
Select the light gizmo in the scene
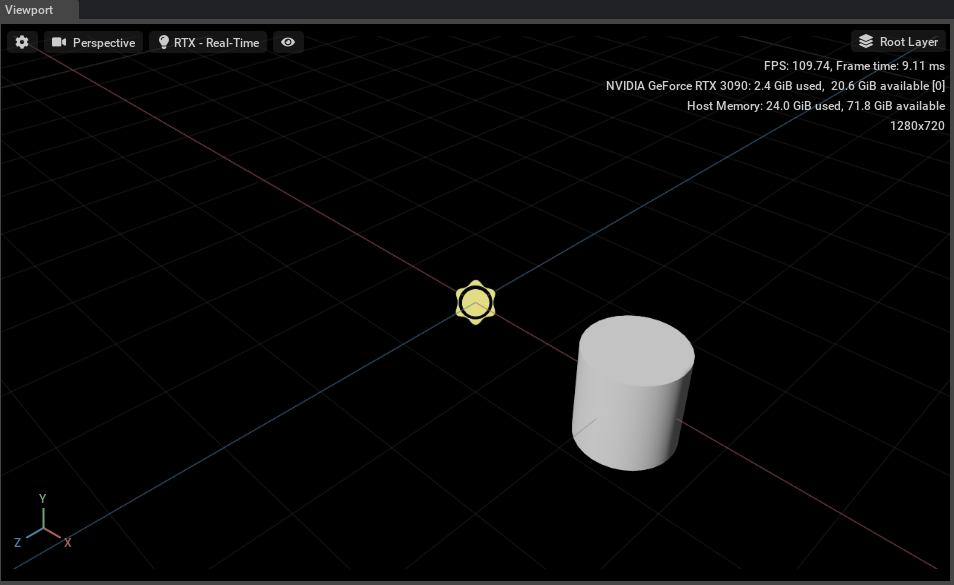[x=475, y=302]
